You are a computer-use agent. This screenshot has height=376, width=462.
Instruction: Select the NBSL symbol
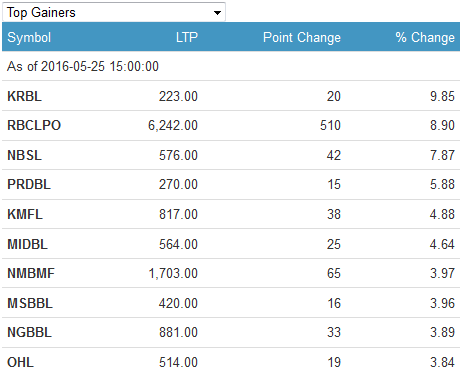pyautogui.click(x=24, y=155)
